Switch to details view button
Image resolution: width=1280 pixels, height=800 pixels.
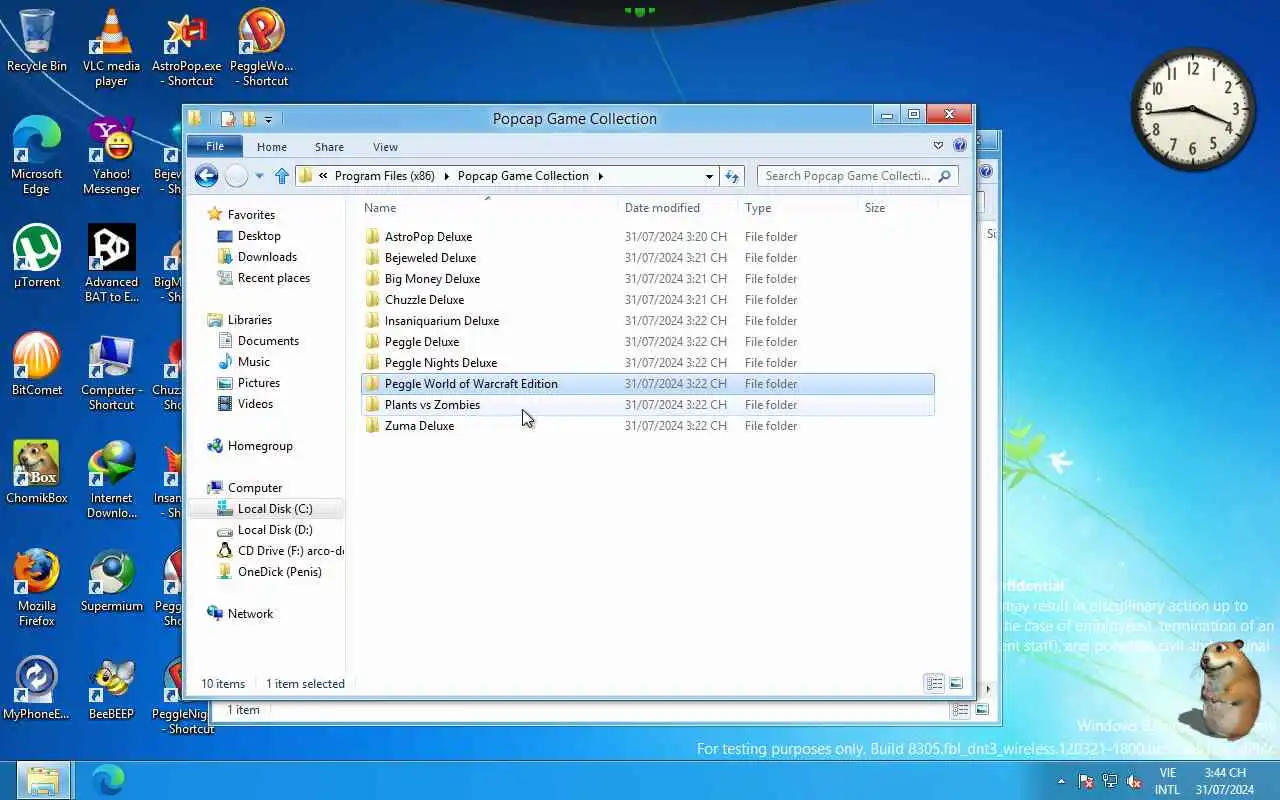(935, 684)
